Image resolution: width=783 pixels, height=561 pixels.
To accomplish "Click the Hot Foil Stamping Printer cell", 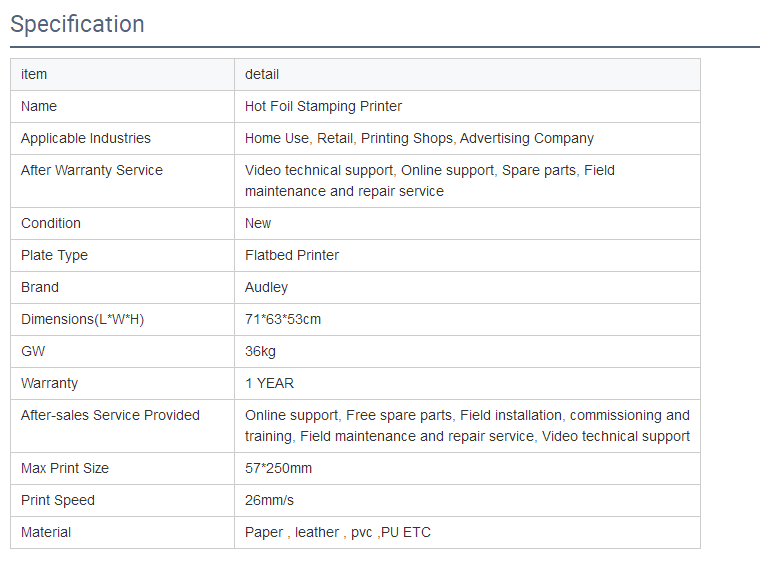I will coord(323,106).
